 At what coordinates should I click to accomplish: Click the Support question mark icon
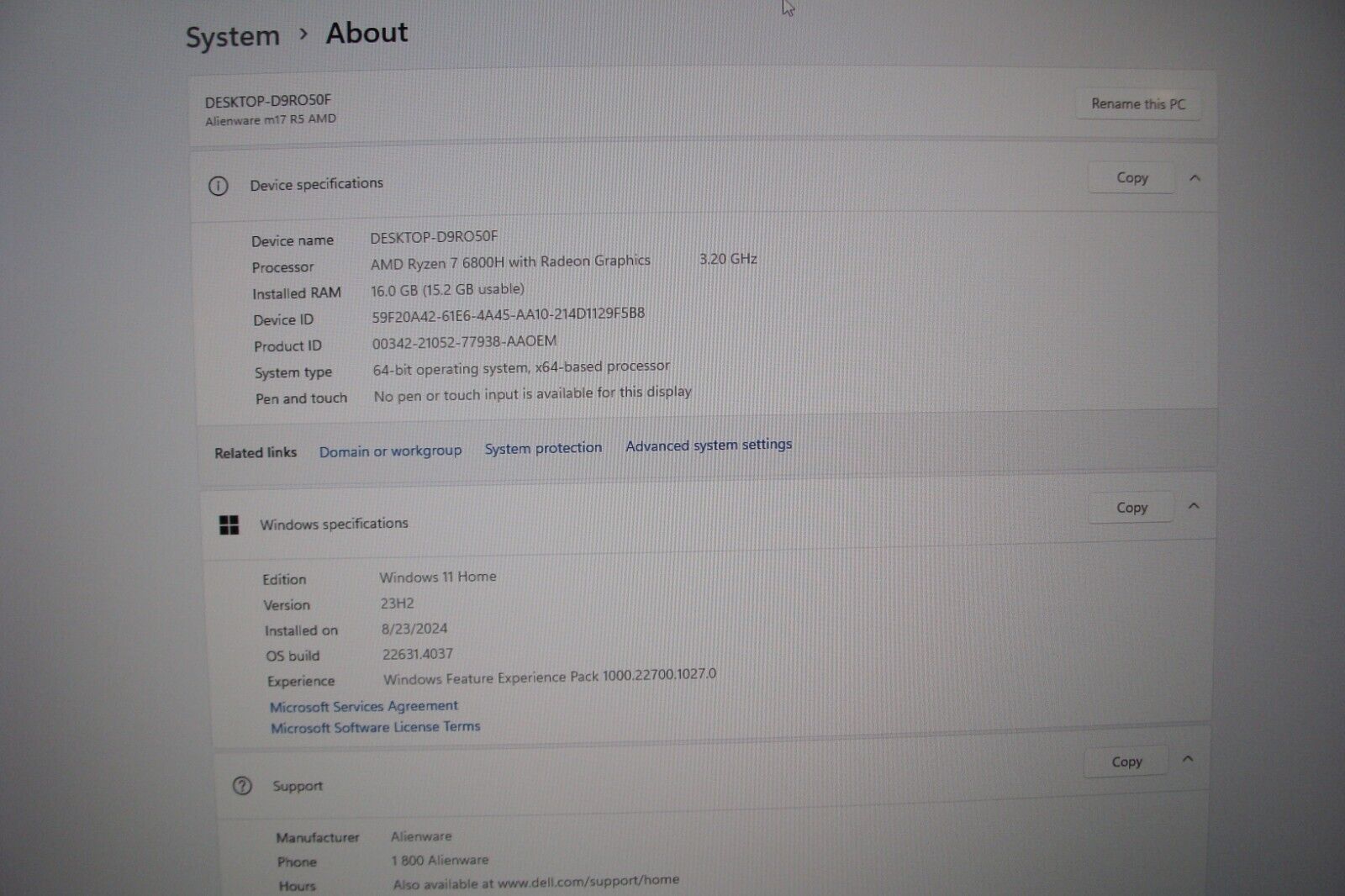click(x=242, y=786)
